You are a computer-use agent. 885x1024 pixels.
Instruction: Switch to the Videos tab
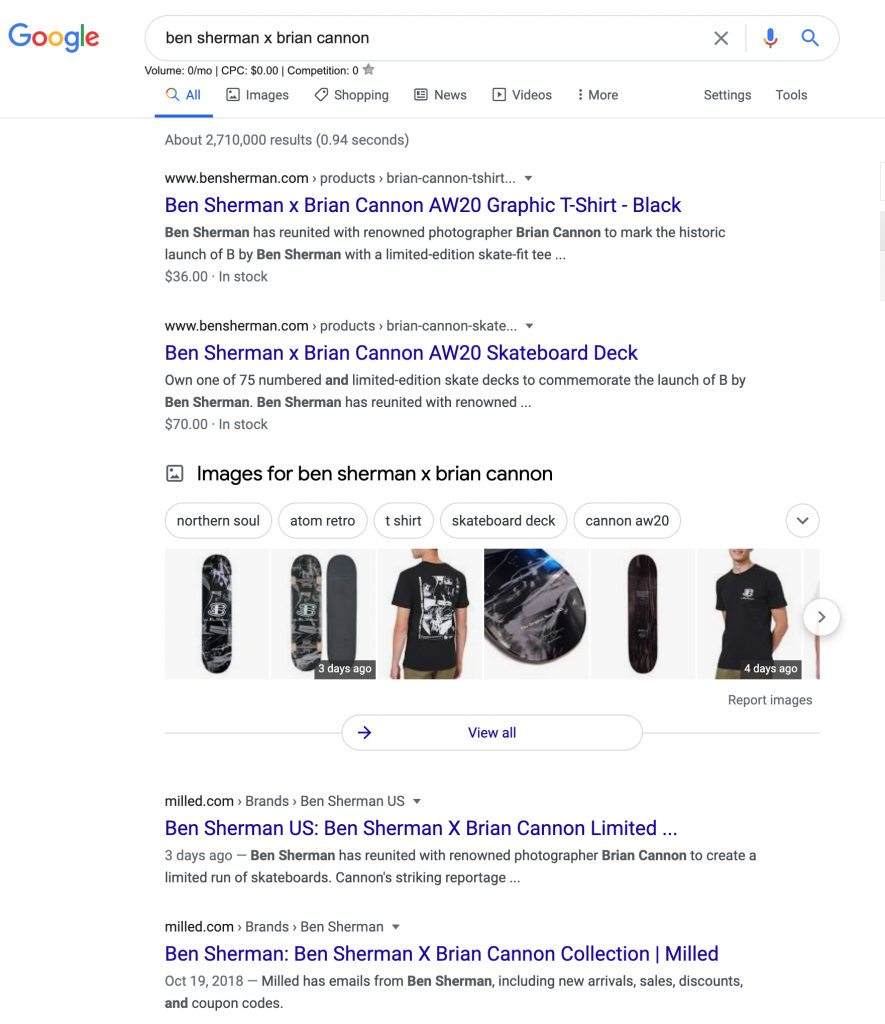tap(522, 95)
